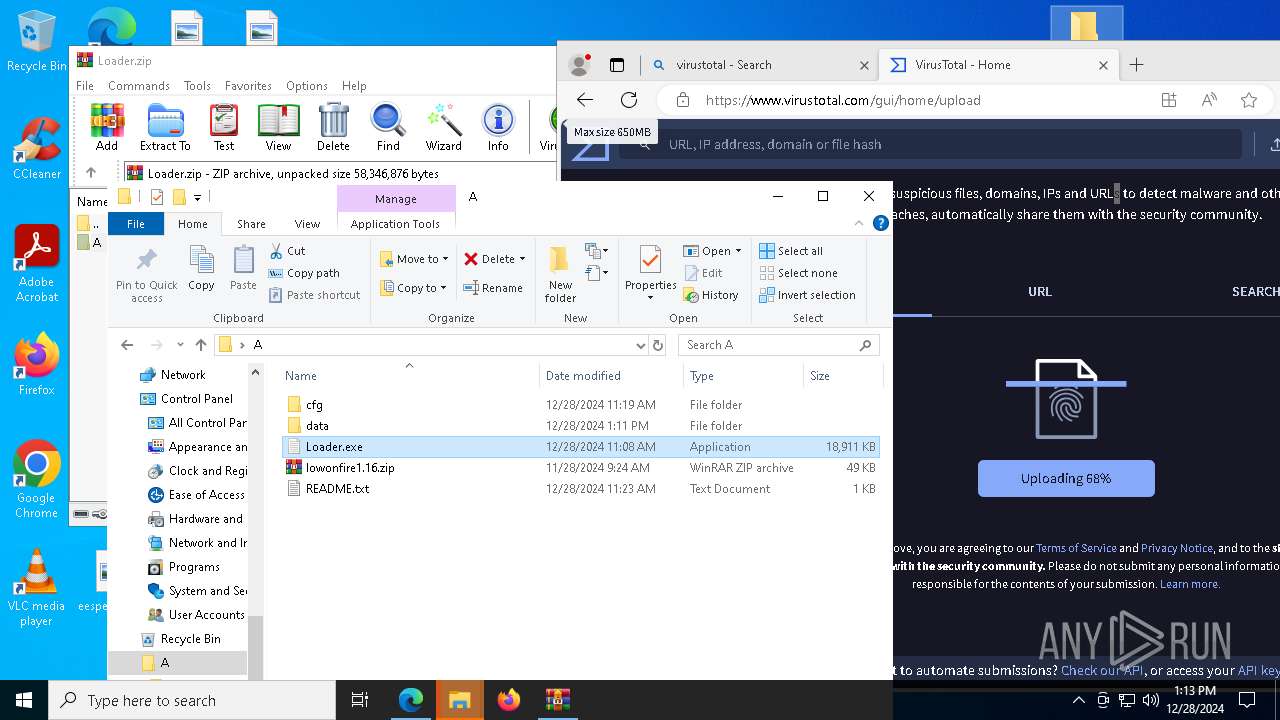The height and width of the screenshot is (720, 1280).
Task: Select data folder
Action: click(x=580, y=426)
